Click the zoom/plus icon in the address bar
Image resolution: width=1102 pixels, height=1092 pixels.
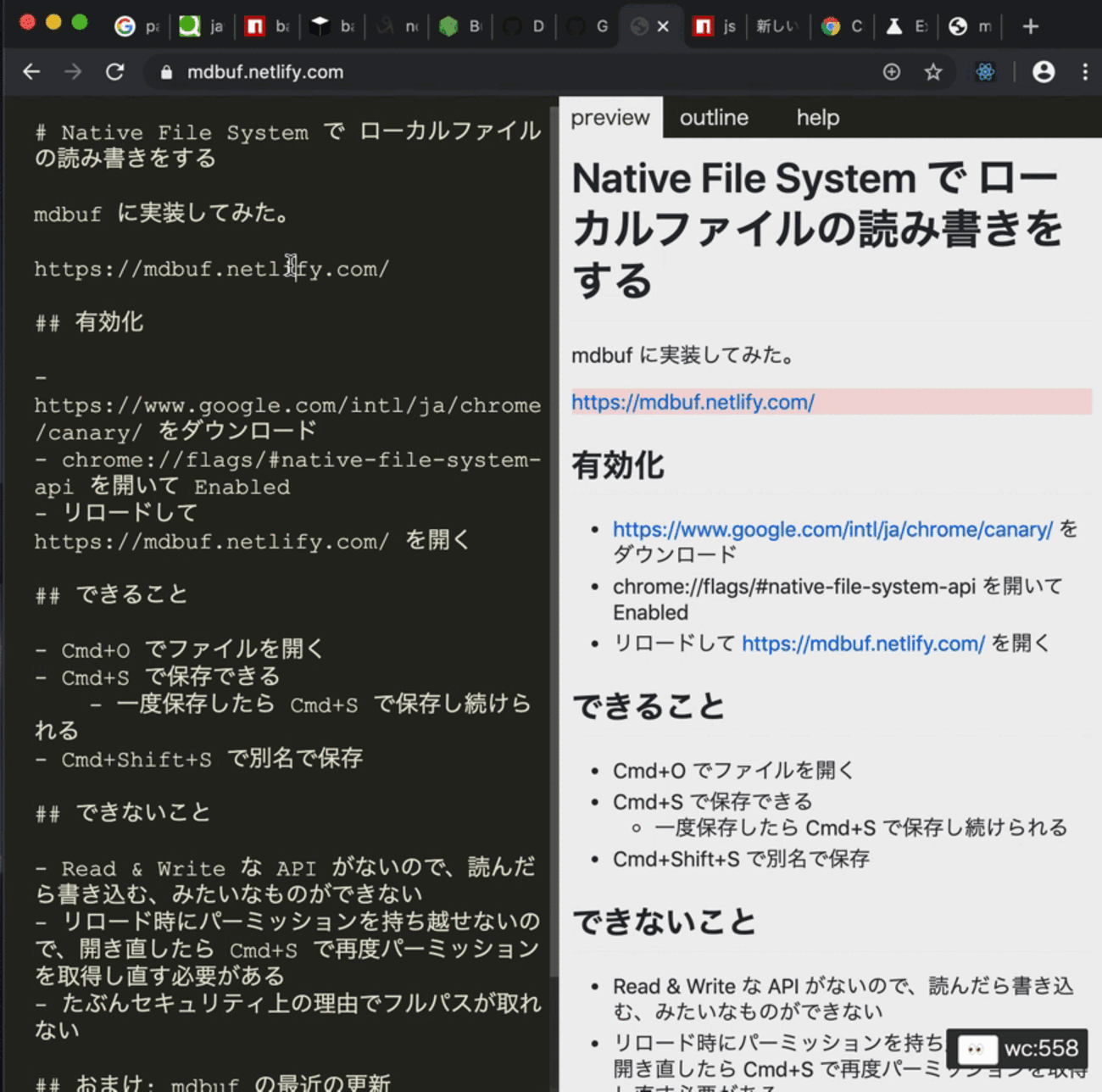click(892, 72)
